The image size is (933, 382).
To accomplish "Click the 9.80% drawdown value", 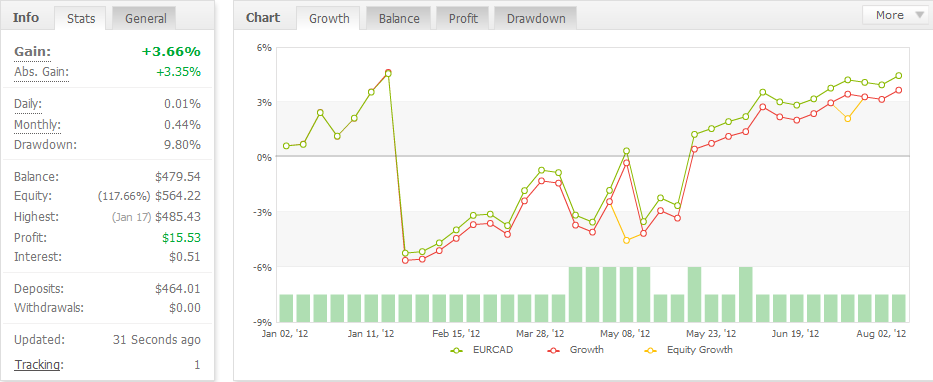I will click(183, 145).
